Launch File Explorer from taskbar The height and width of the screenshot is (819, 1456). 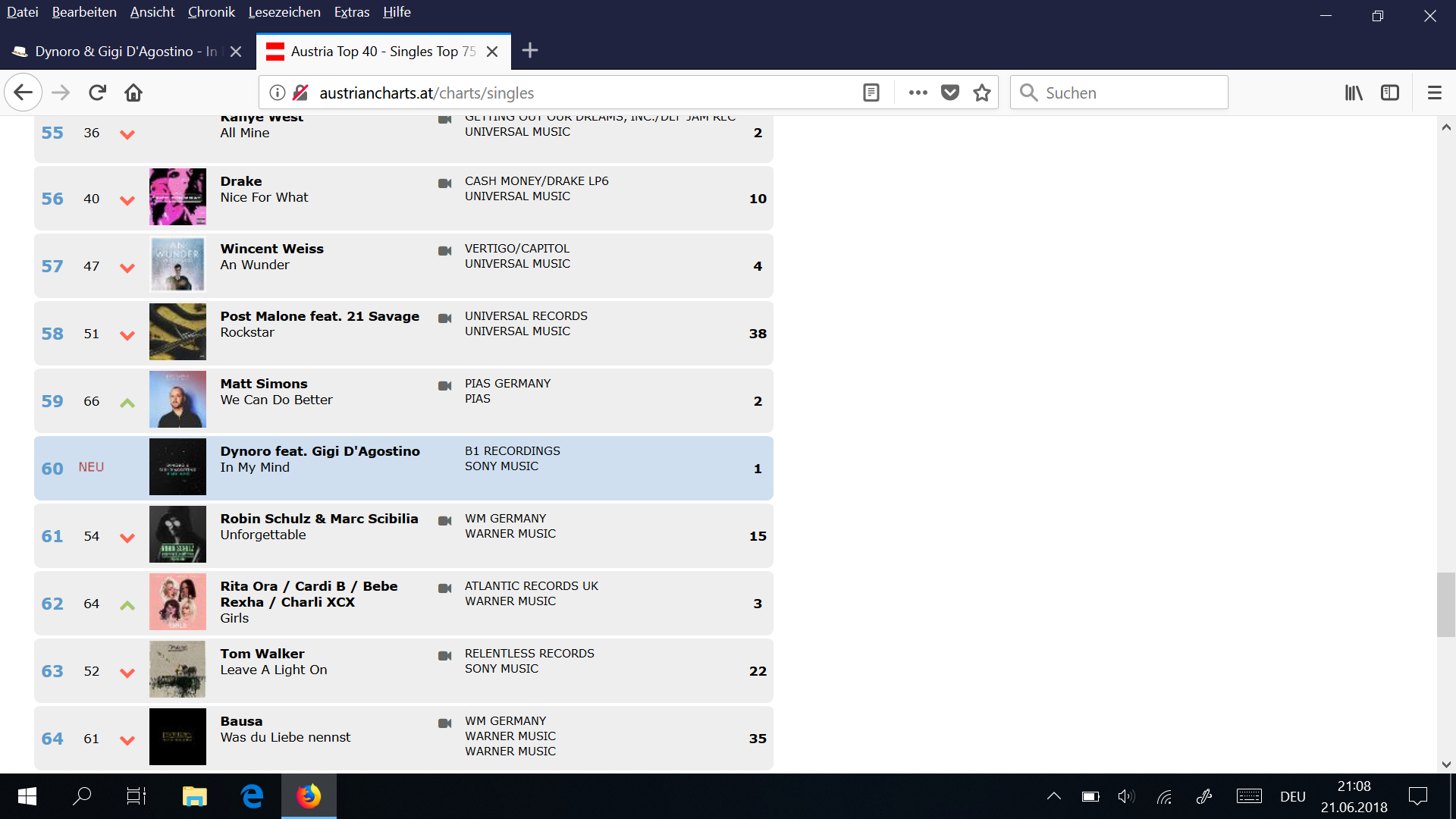194,796
